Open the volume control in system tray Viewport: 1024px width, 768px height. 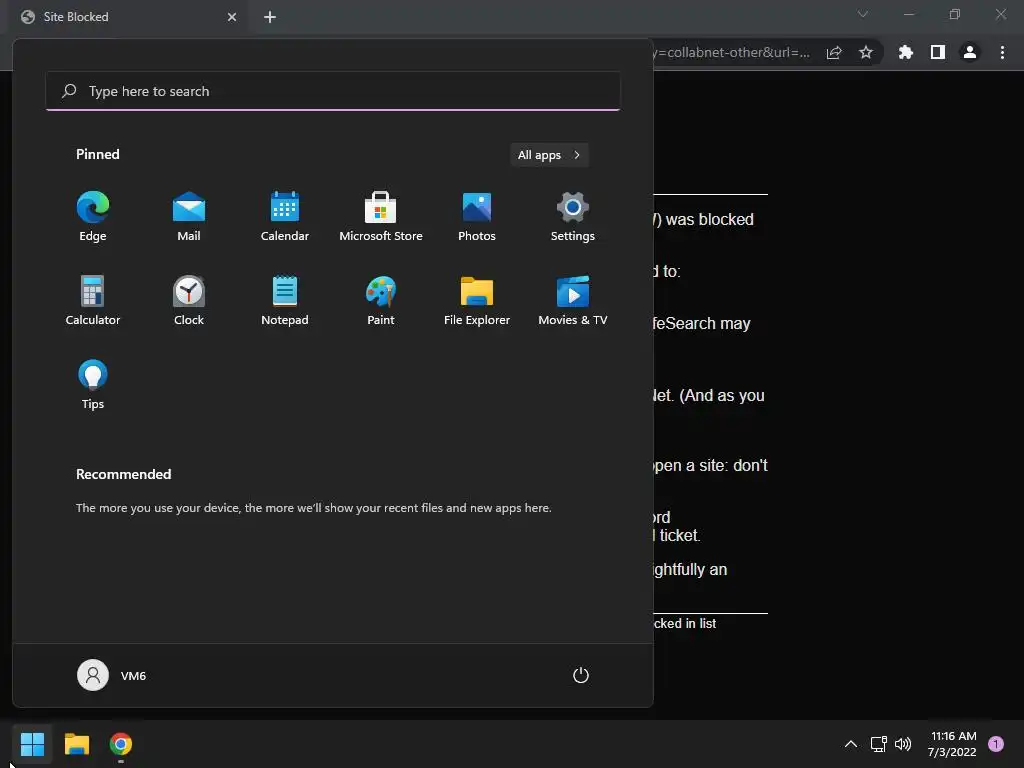[x=903, y=744]
